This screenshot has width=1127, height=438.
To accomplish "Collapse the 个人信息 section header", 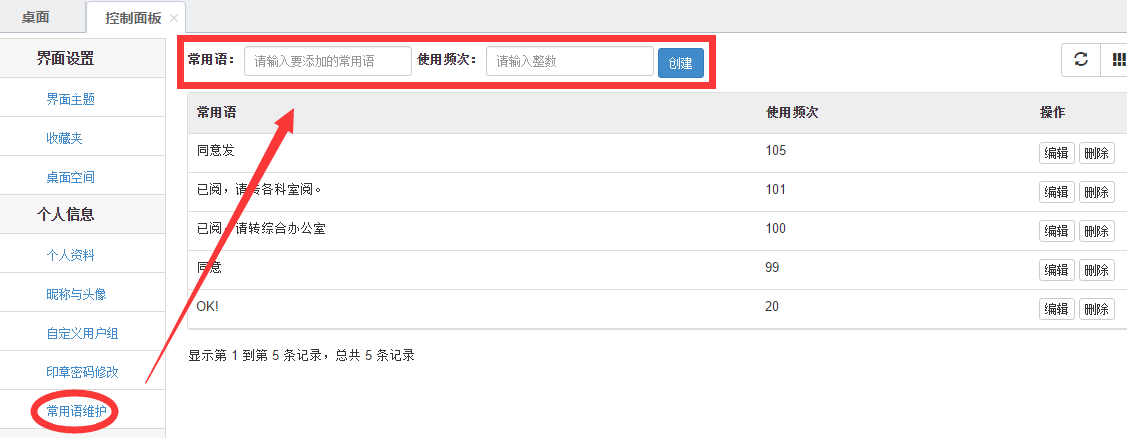I will (x=65, y=214).
